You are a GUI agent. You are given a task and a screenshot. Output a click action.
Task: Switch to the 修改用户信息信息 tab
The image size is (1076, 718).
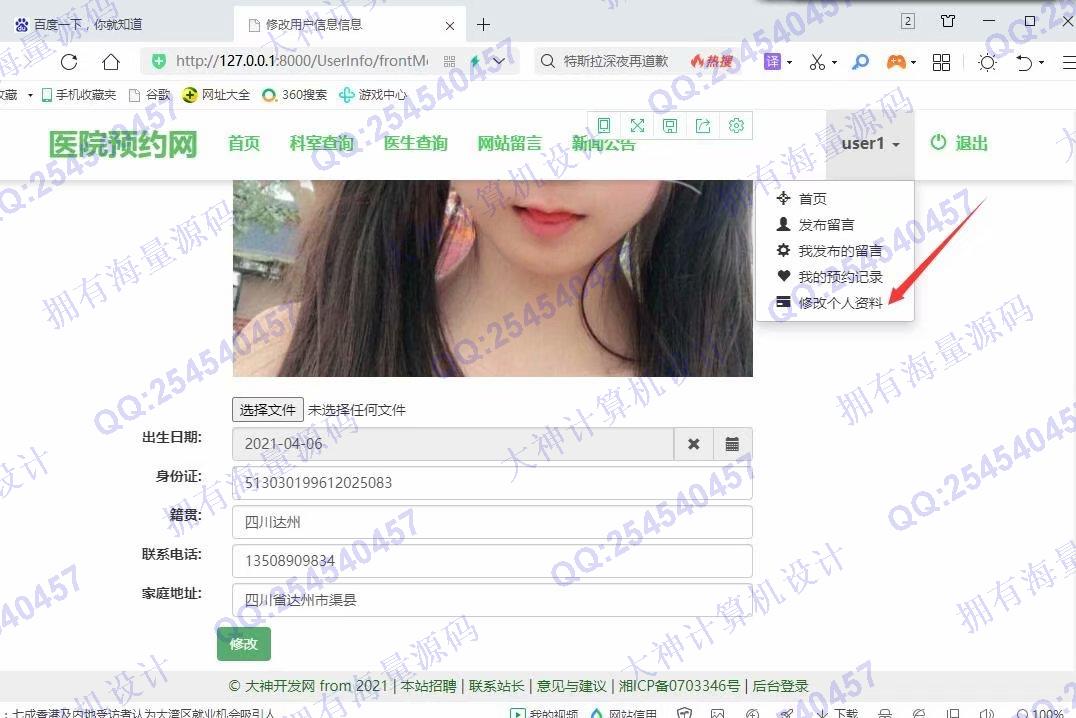click(350, 25)
